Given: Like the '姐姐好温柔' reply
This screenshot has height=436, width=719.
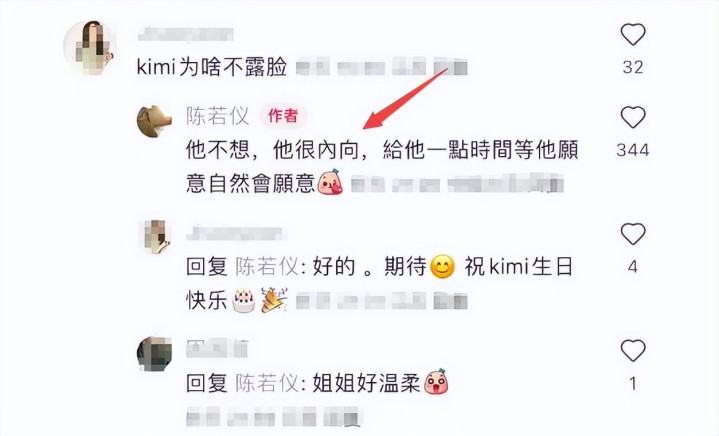Looking at the screenshot, I should (x=633, y=350).
